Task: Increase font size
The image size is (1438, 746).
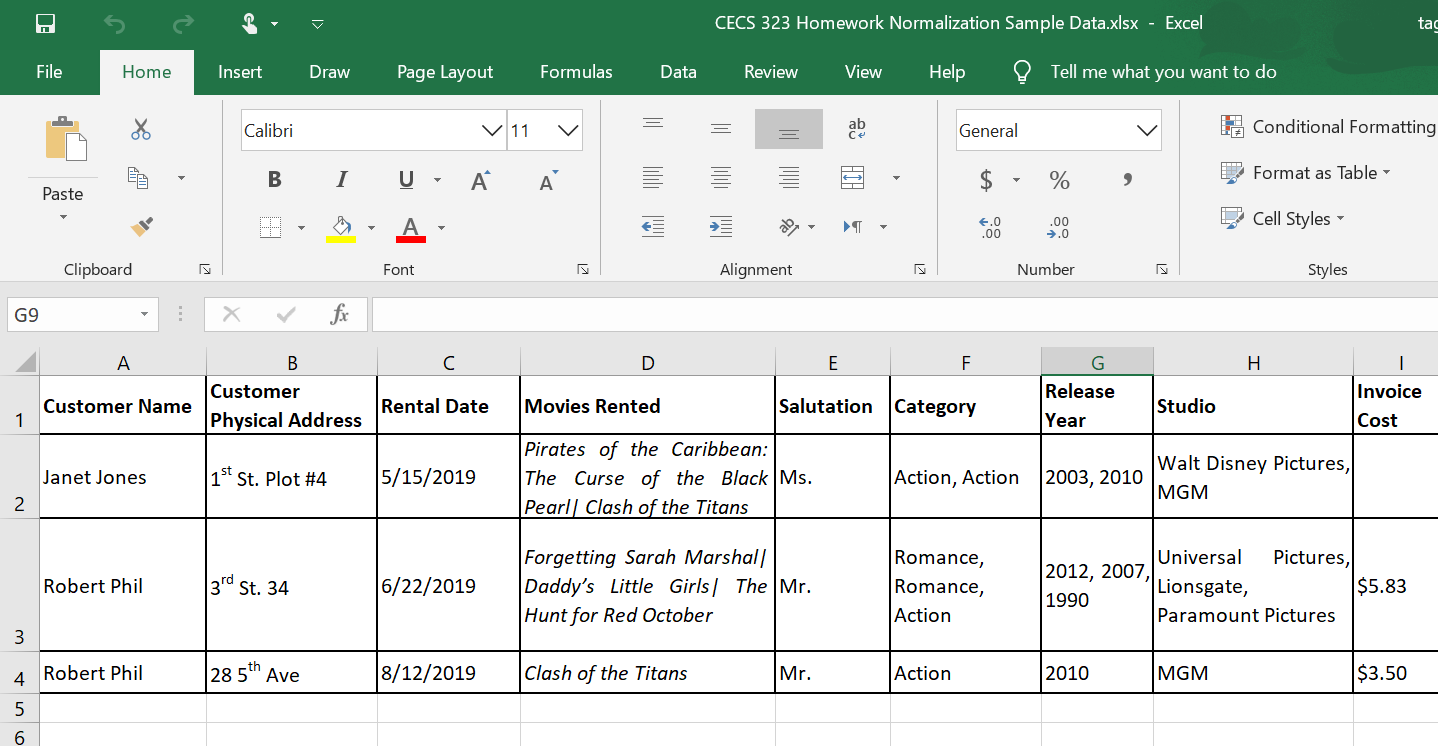Action: 481,180
